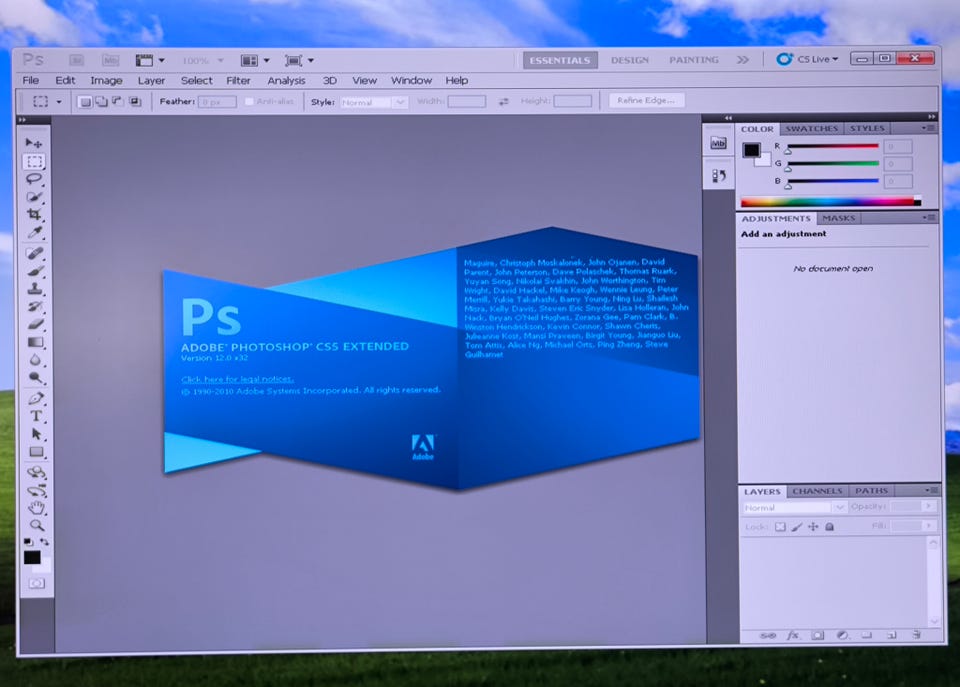Select the History Brush tool

35,306
